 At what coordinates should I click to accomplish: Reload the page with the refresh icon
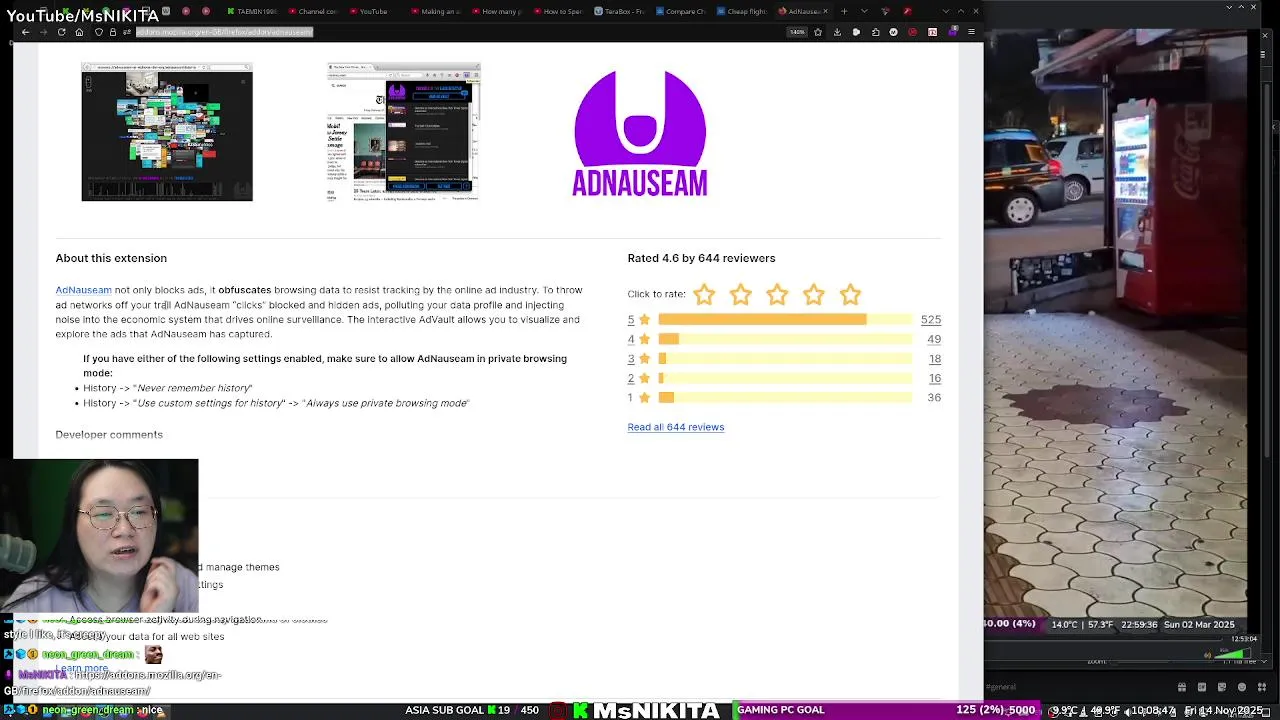click(x=61, y=32)
